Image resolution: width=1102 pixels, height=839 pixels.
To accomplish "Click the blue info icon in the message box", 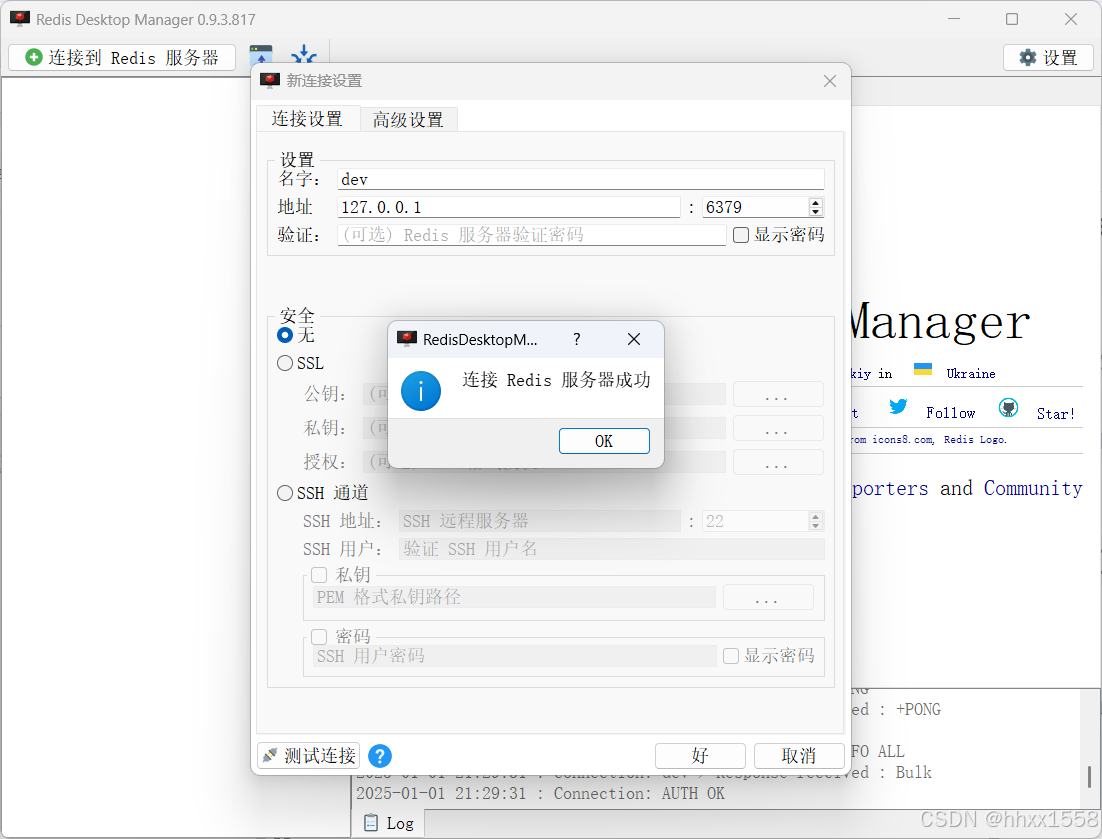I will pos(421,391).
